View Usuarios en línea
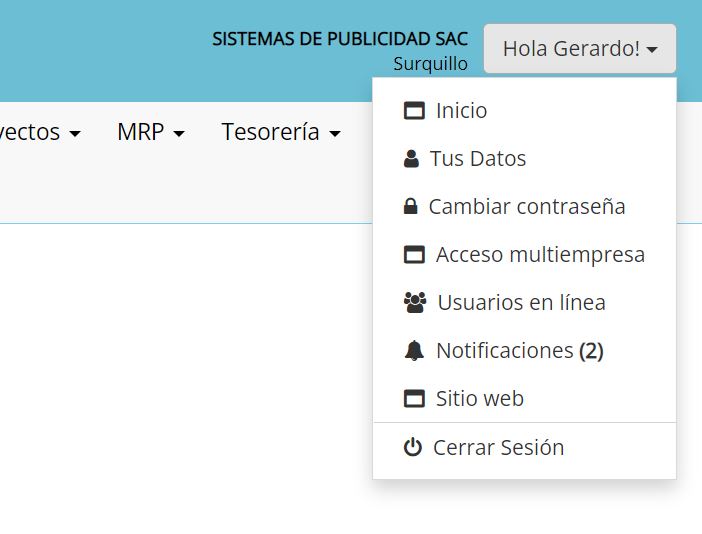Image resolution: width=702 pixels, height=534 pixels. tap(521, 302)
